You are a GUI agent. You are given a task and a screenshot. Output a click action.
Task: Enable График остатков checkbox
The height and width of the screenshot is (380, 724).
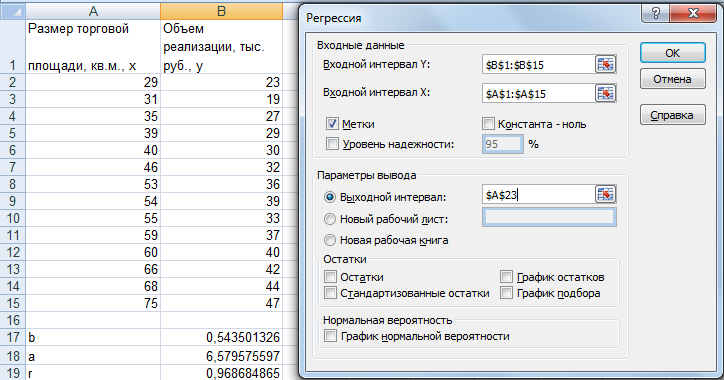point(507,277)
